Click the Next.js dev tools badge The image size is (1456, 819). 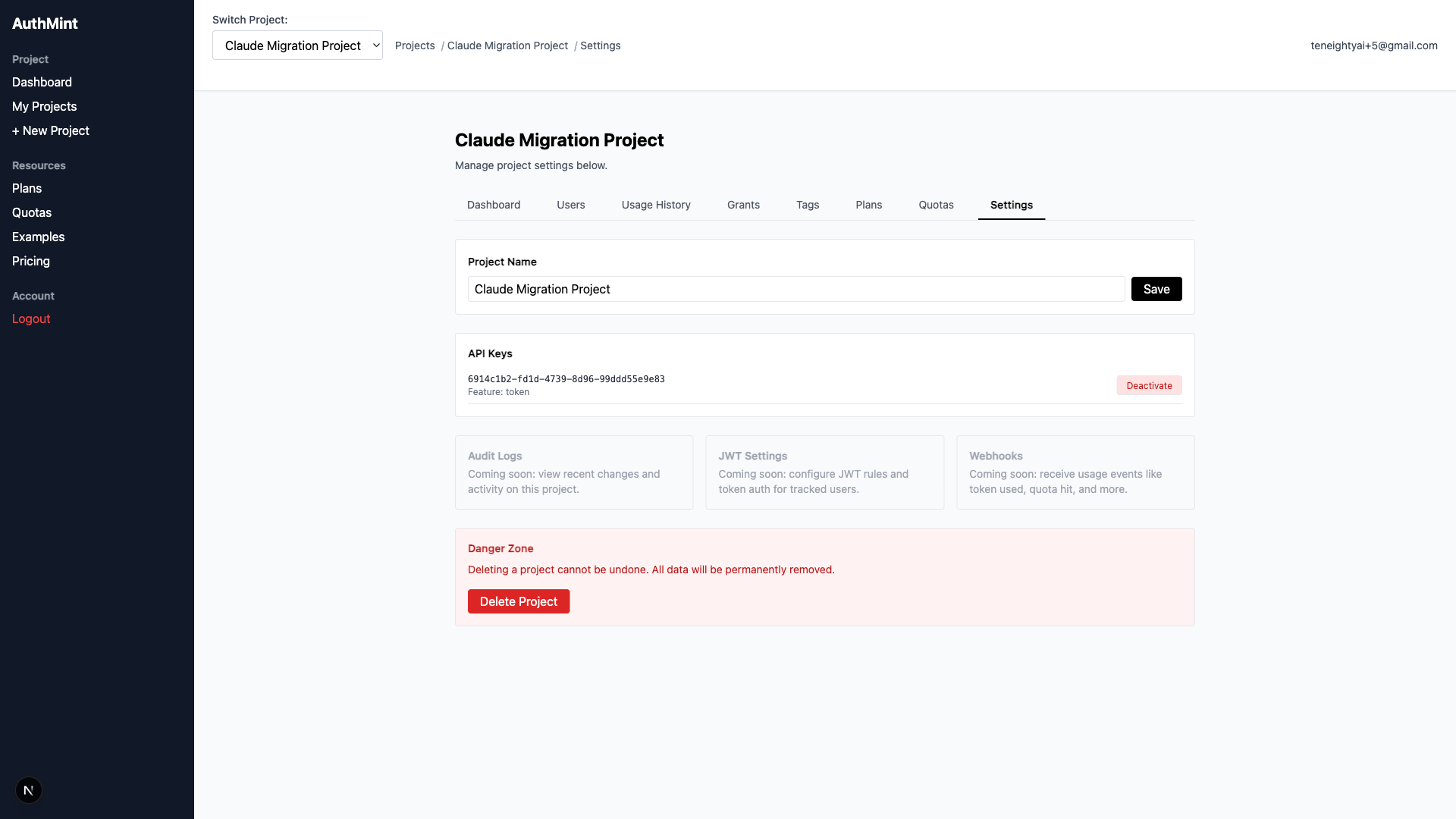coord(28,790)
